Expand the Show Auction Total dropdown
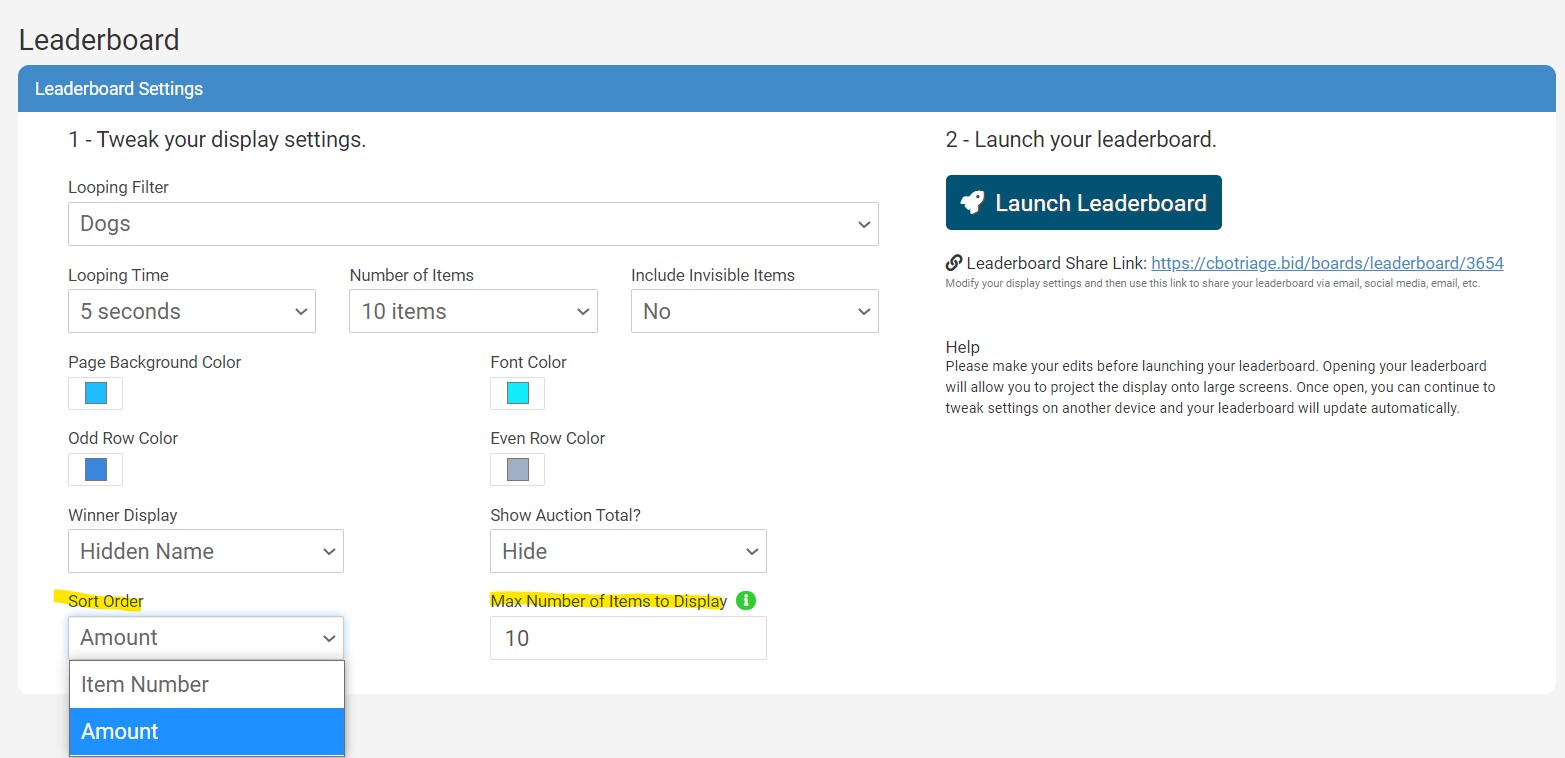The width and height of the screenshot is (1565, 758). pyautogui.click(x=628, y=551)
